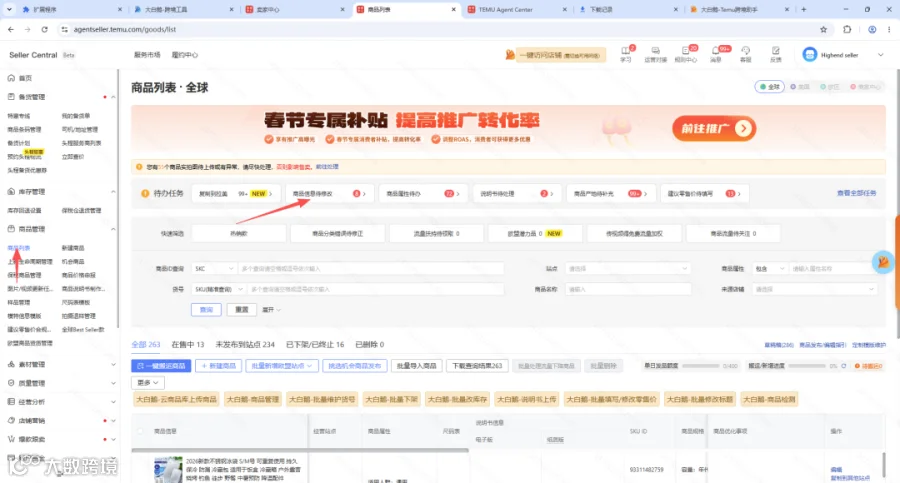Click the floating orange goose assistant icon
This screenshot has height=483, width=900.
click(x=883, y=262)
